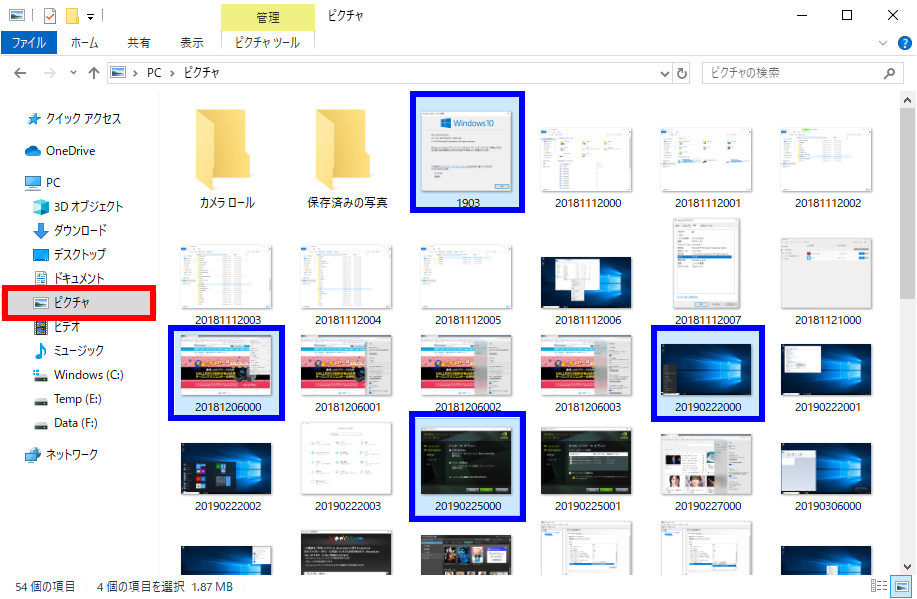This screenshot has width=917, height=599.
Task: Open the 共有 ribbon tab
Action: [x=139, y=43]
